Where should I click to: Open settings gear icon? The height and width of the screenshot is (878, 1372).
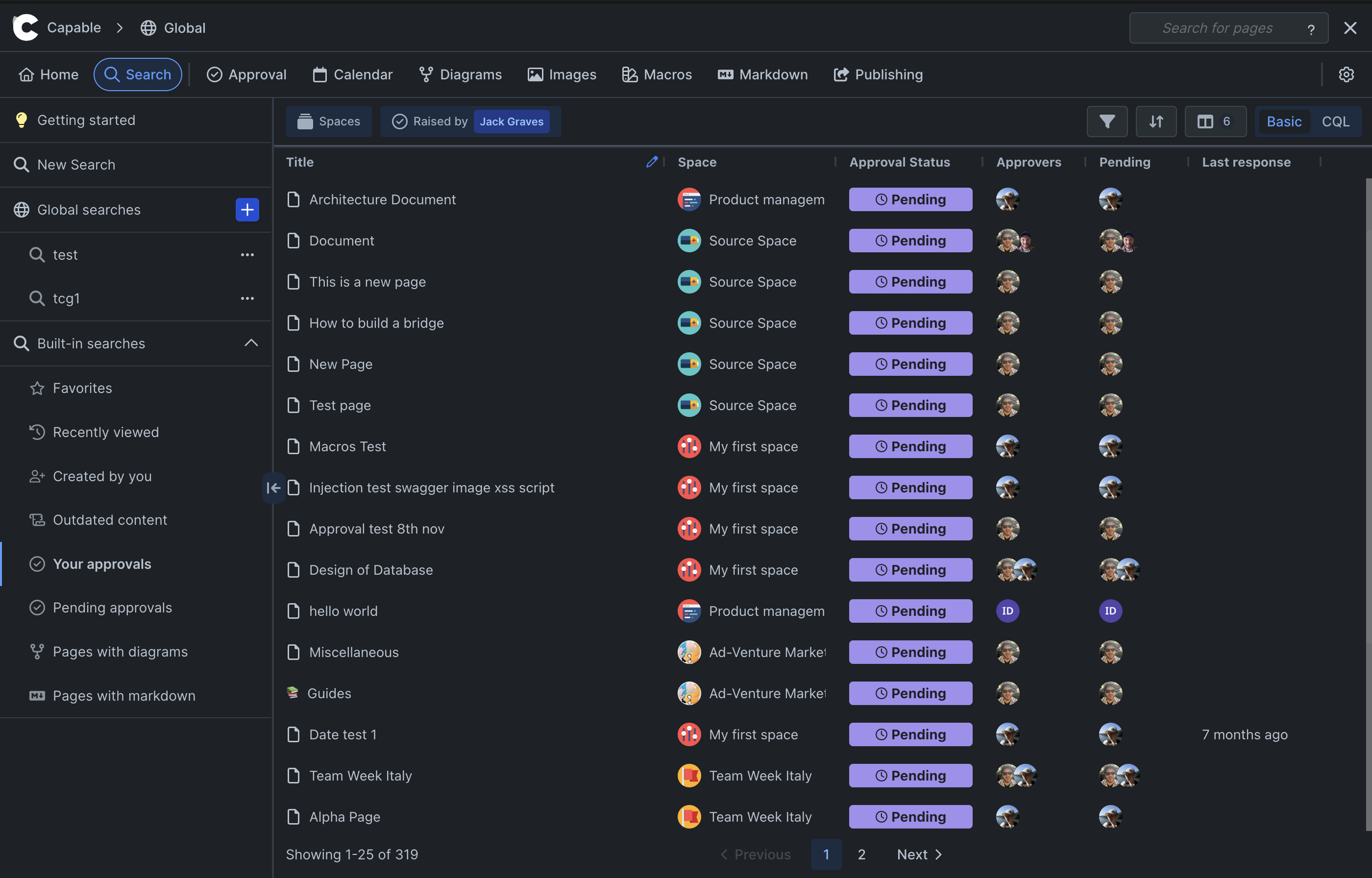click(x=1346, y=74)
